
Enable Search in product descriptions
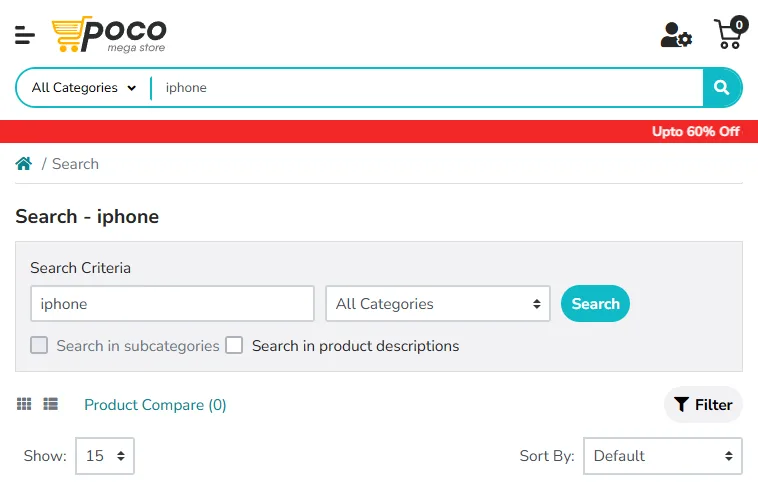[234, 346]
